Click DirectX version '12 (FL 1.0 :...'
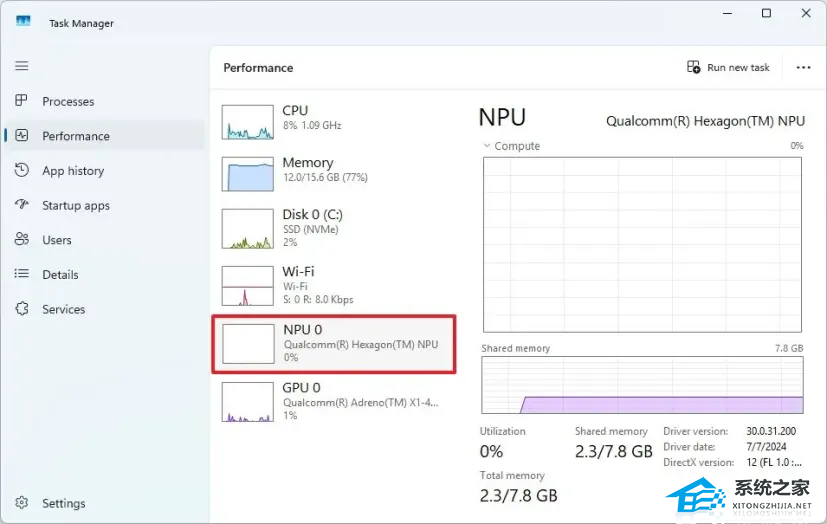Viewport: 827px width, 524px height. coord(774,462)
